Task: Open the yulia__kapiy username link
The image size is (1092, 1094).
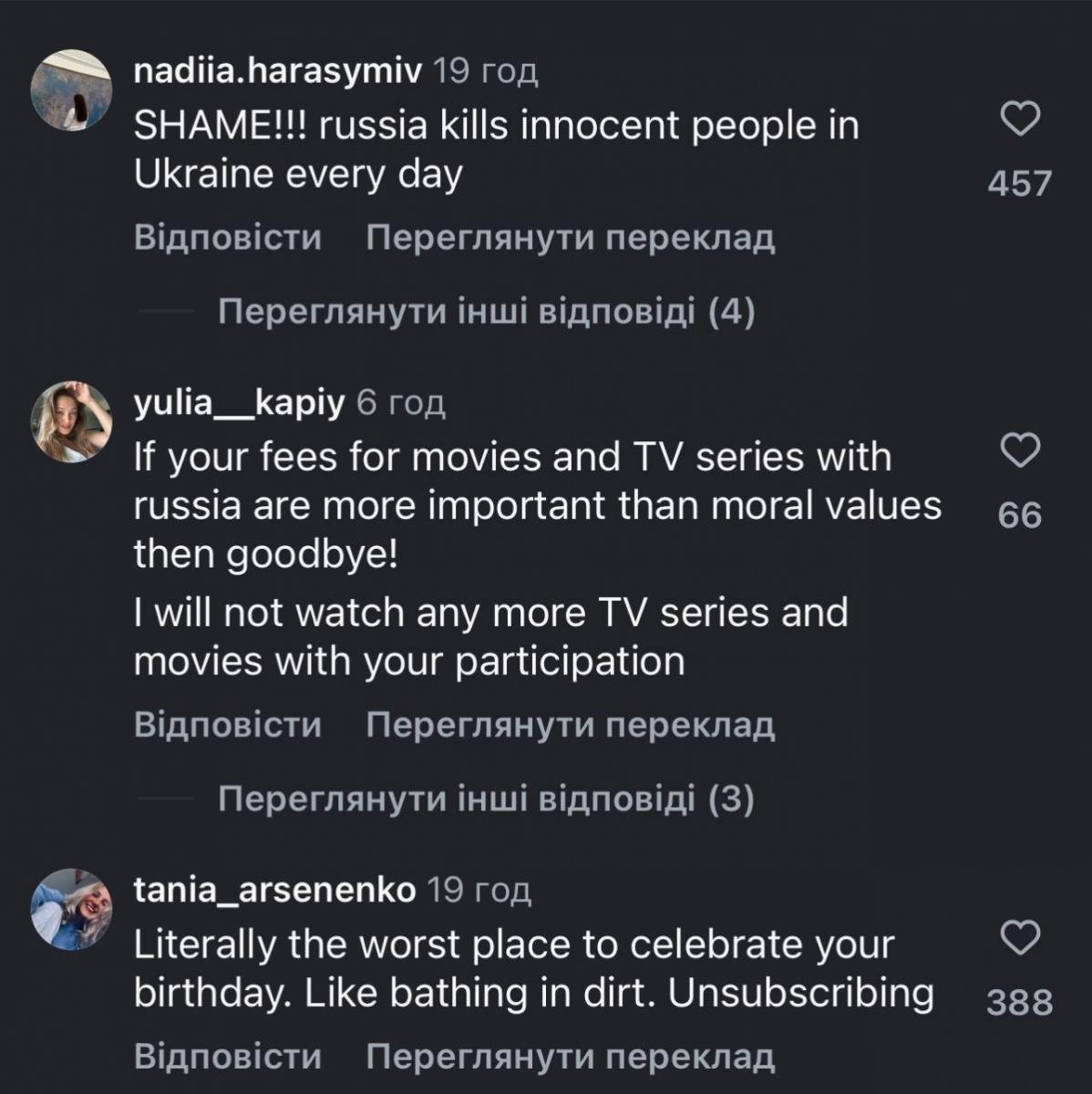Action: pos(240,402)
